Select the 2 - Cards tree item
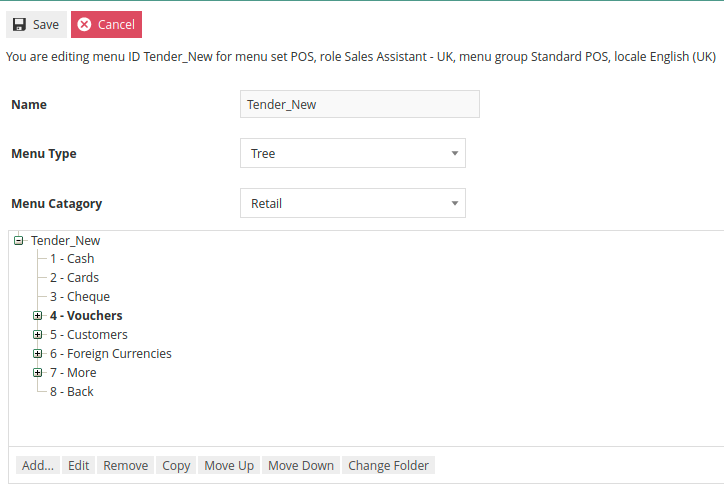The width and height of the screenshot is (724, 493). tap(74, 278)
